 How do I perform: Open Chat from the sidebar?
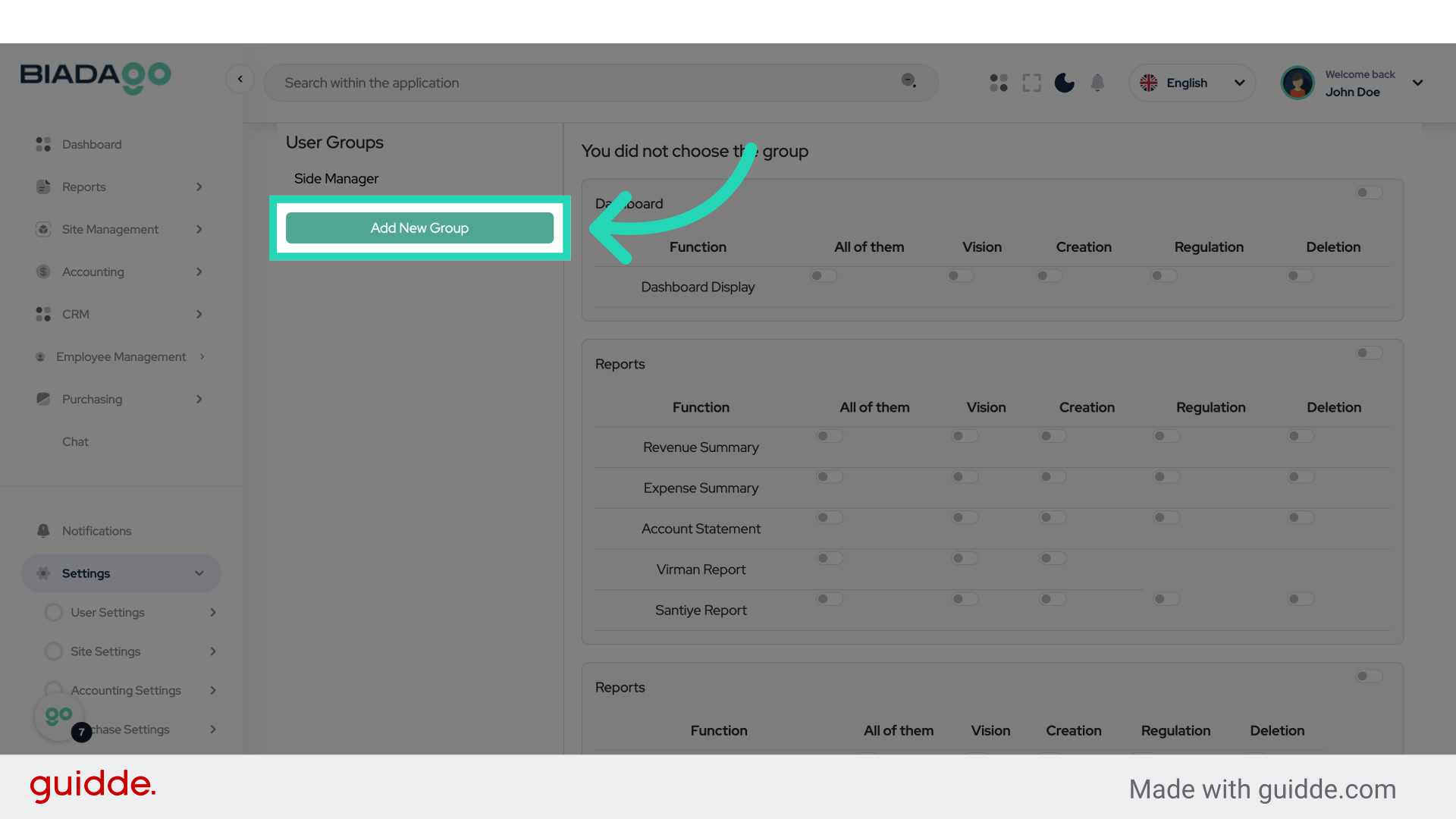coord(75,441)
